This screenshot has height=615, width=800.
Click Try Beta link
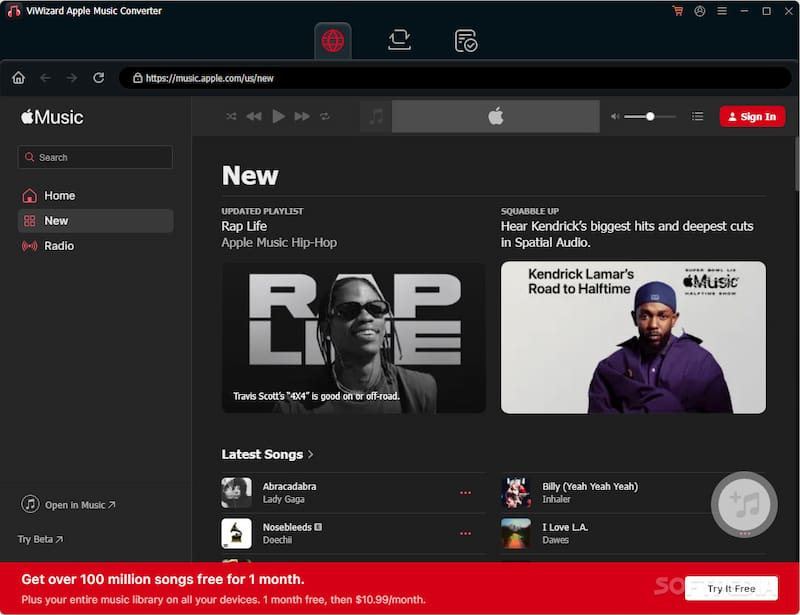[x=40, y=539]
